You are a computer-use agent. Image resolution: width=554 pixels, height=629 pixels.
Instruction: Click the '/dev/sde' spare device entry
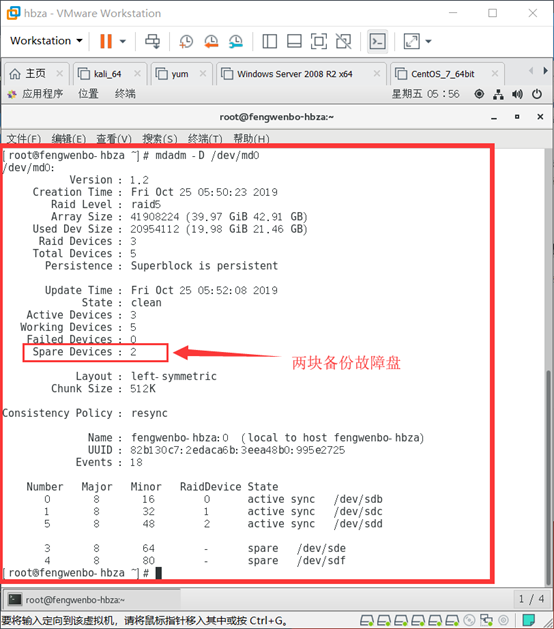[x=322, y=548]
